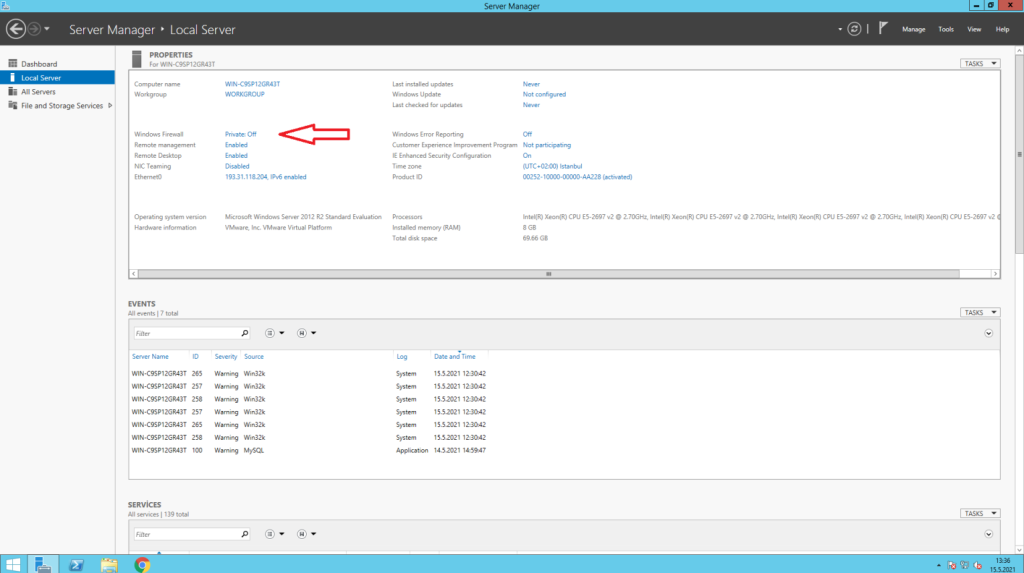This screenshot has width=1024, height=573.
Task: Click the refresh icon in the header
Action: tap(854, 29)
